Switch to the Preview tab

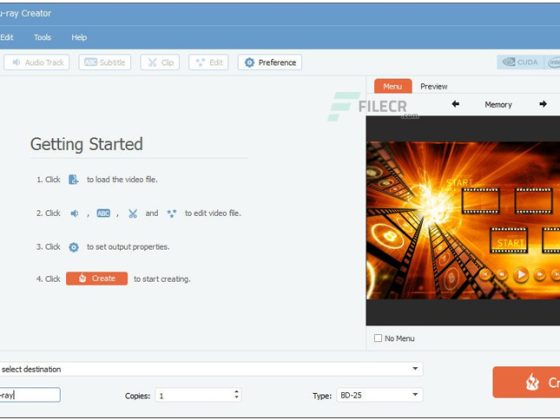(x=434, y=86)
